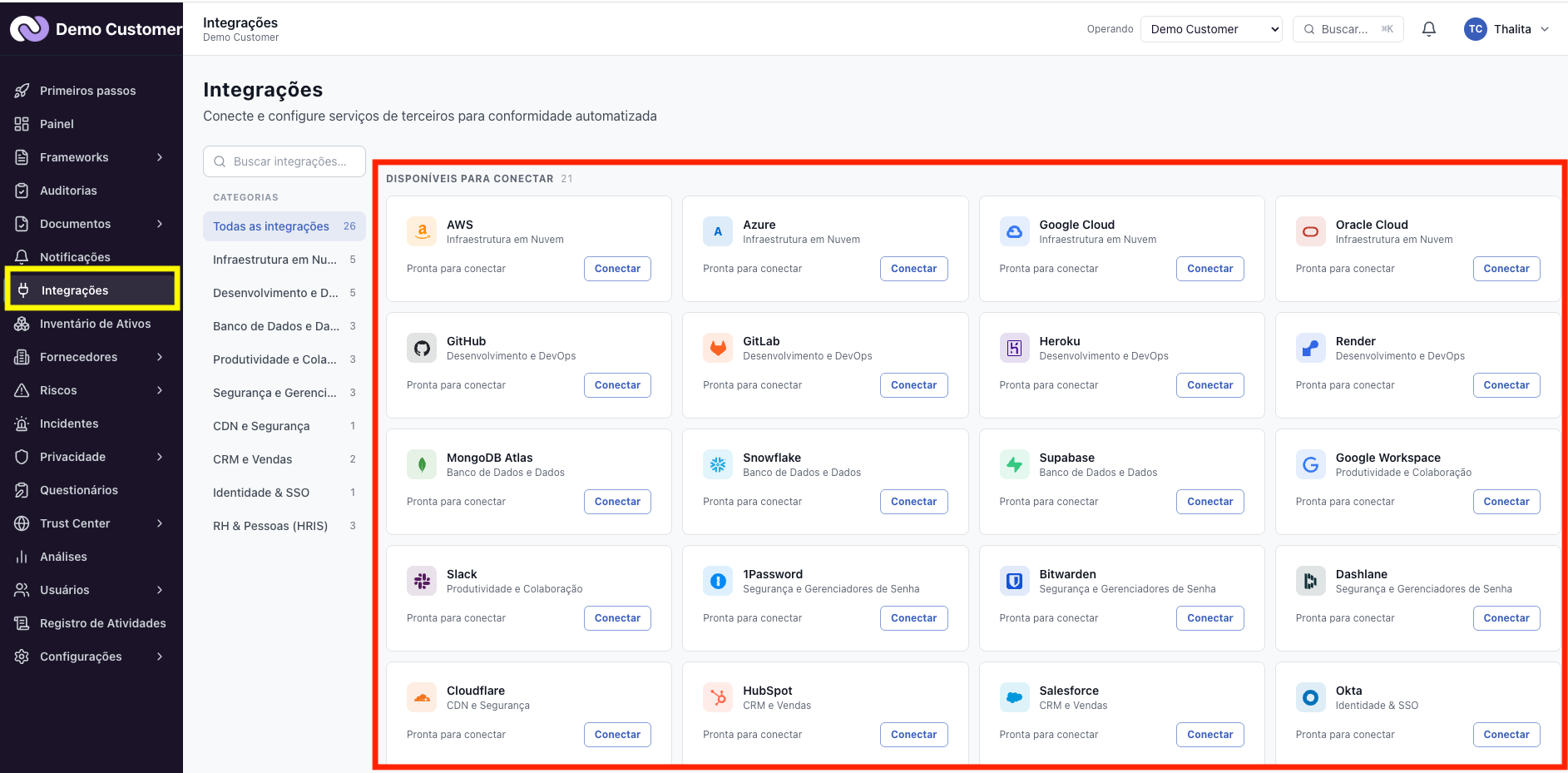Click Conectar on the AWS card
This screenshot has height=773, width=1568.
click(617, 269)
